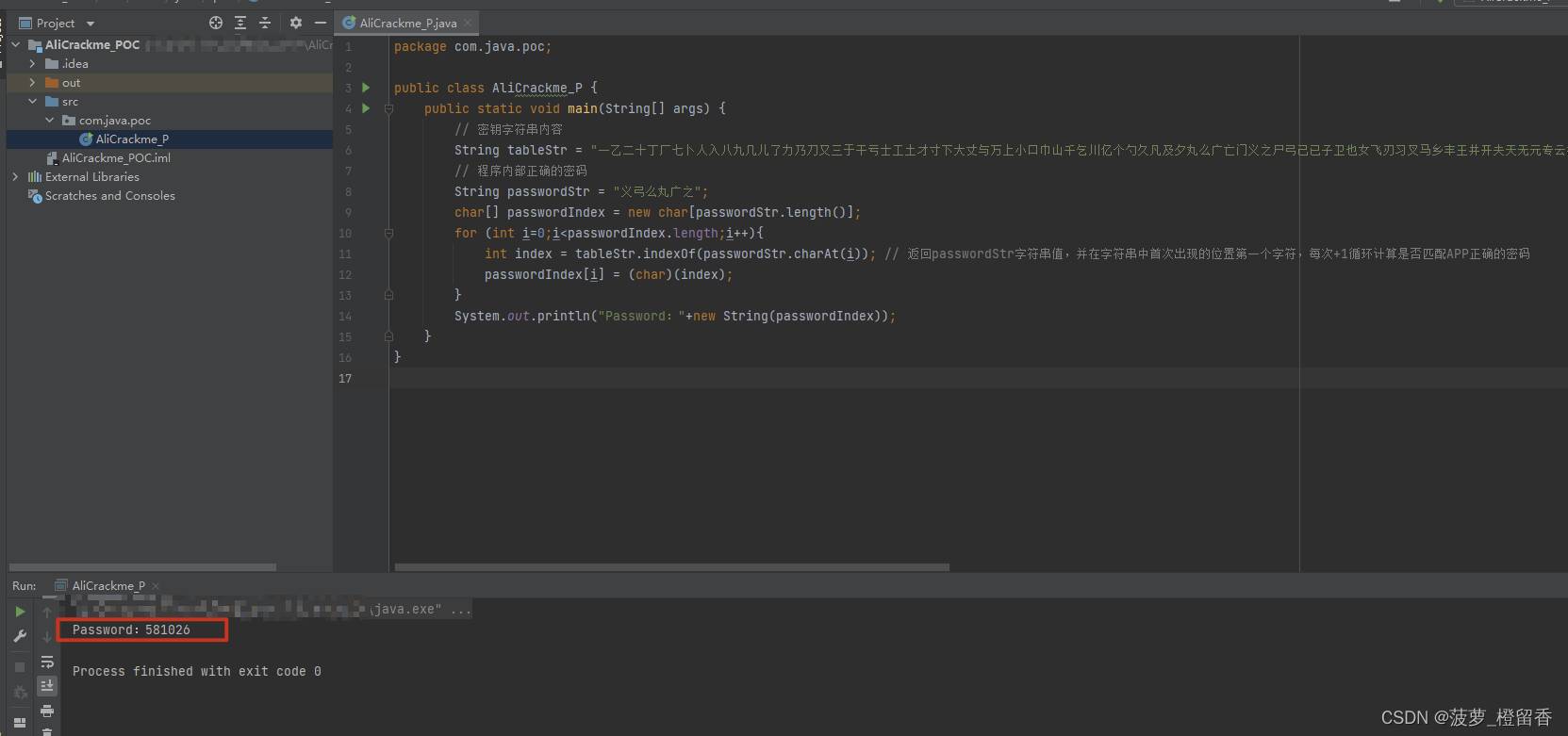
Task: Open run configuration wrench icon
Action: pyautogui.click(x=20, y=637)
